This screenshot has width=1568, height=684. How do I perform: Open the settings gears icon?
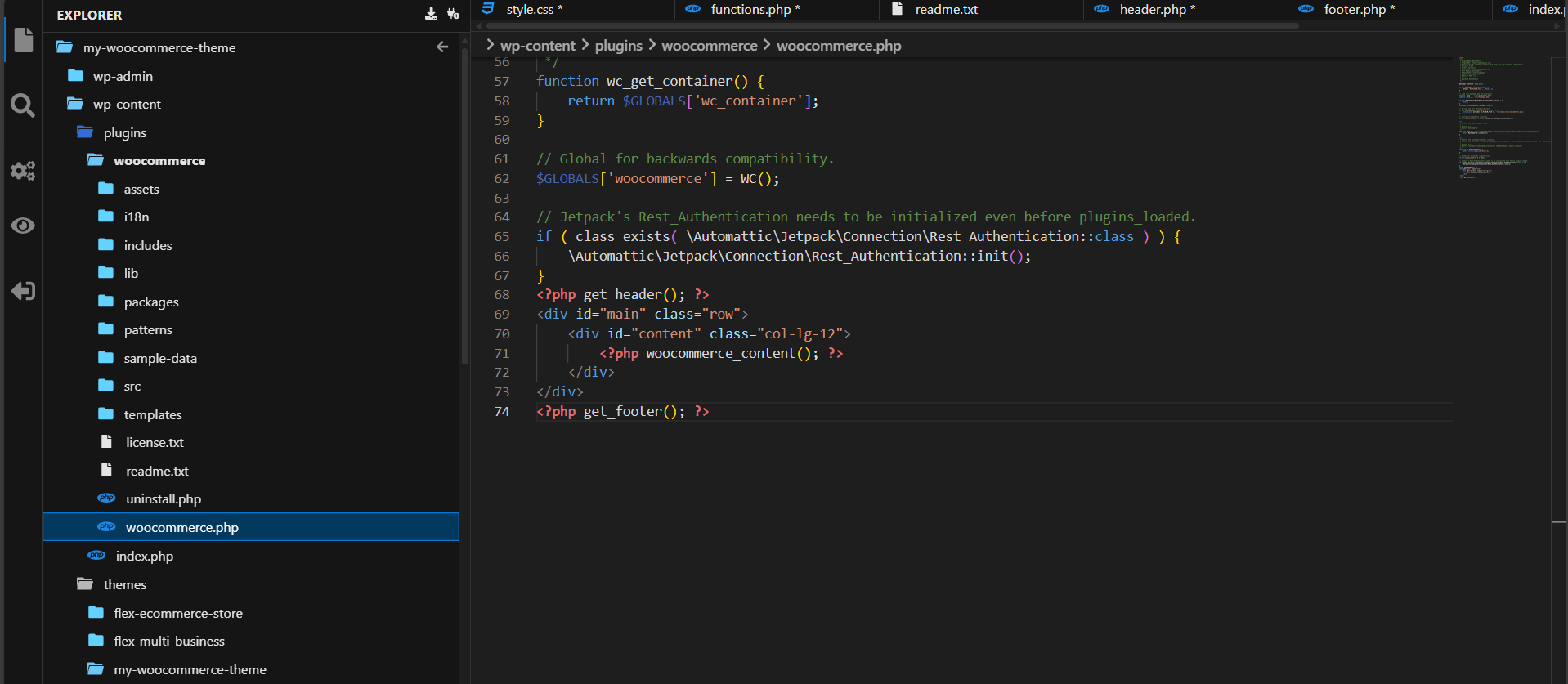23,170
